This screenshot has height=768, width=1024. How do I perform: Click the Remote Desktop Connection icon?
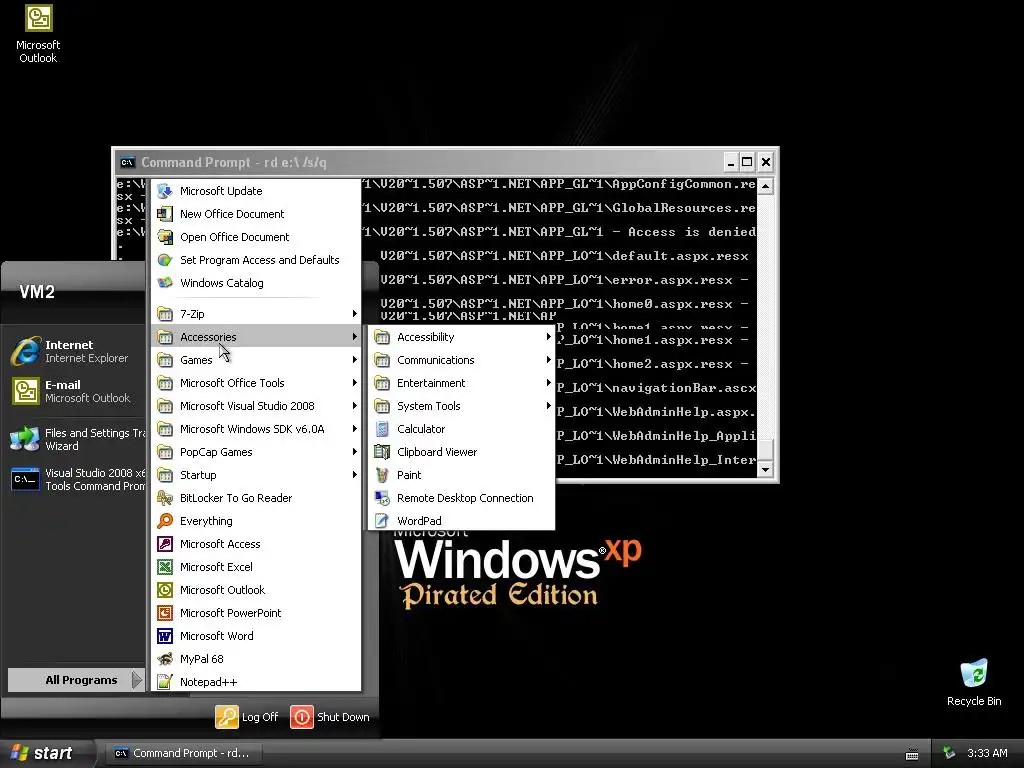click(x=382, y=498)
